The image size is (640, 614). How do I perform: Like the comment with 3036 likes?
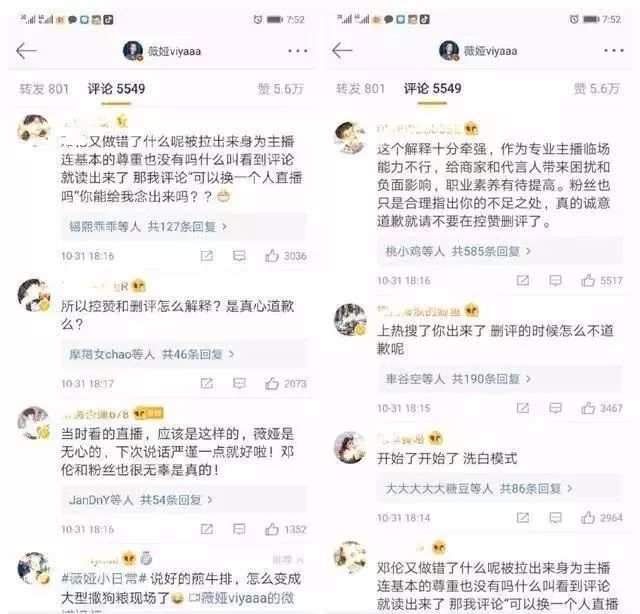click(272, 256)
